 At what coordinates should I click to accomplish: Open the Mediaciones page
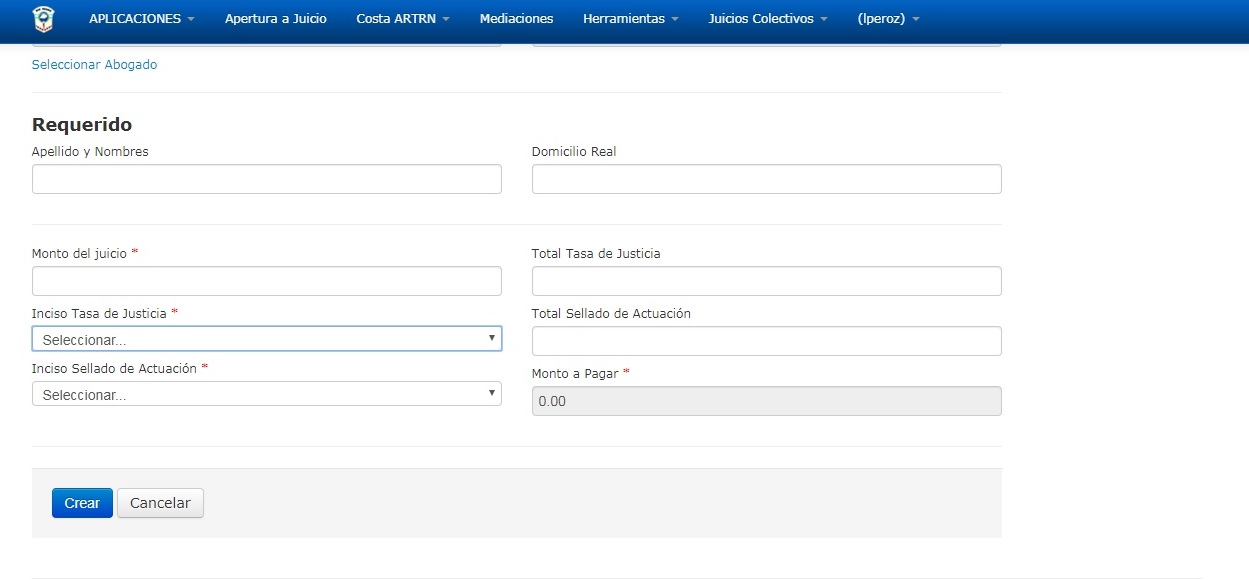pyautogui.click(x=516, y=19)
